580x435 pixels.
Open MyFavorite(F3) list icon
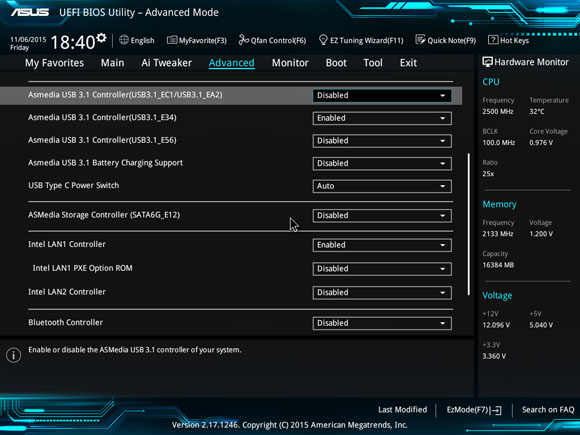tap(172, 40)
